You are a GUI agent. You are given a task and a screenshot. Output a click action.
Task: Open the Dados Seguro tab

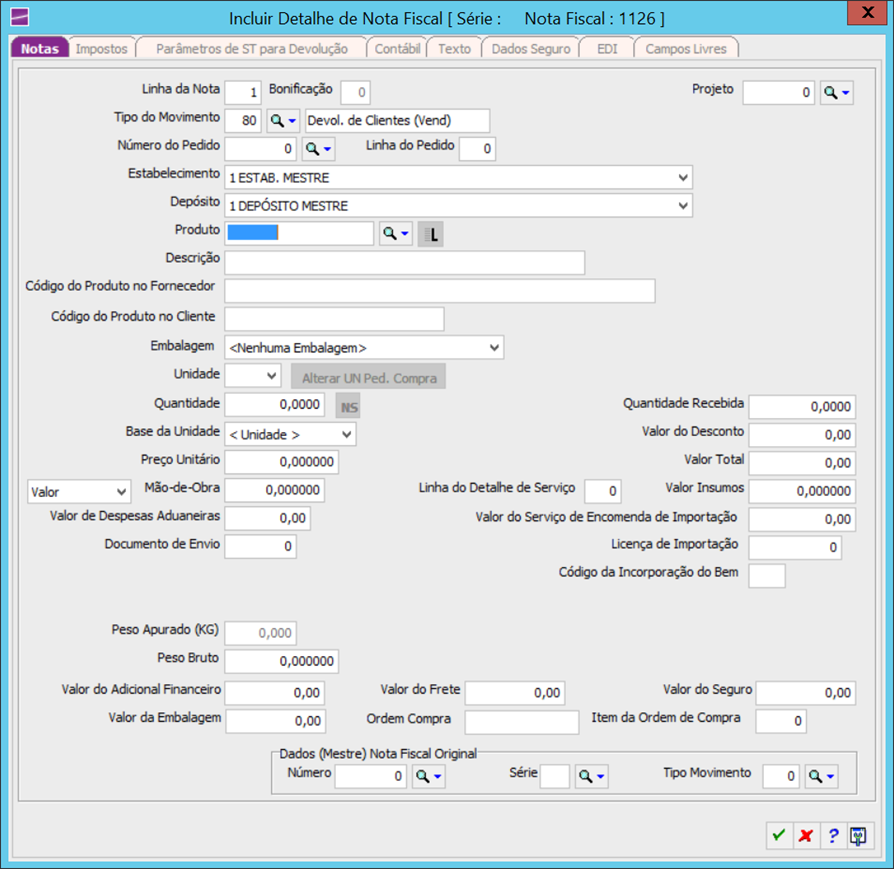click(x=531, y=48)
